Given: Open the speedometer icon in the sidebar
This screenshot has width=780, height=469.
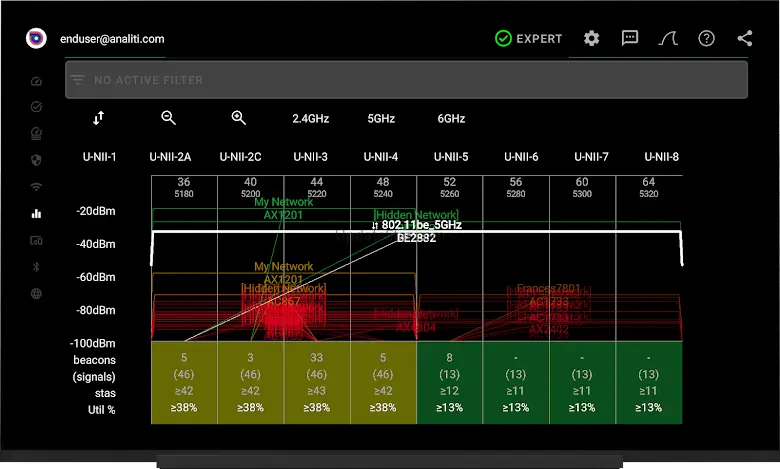Looking at the screenshot, I should tap(36, 81).
